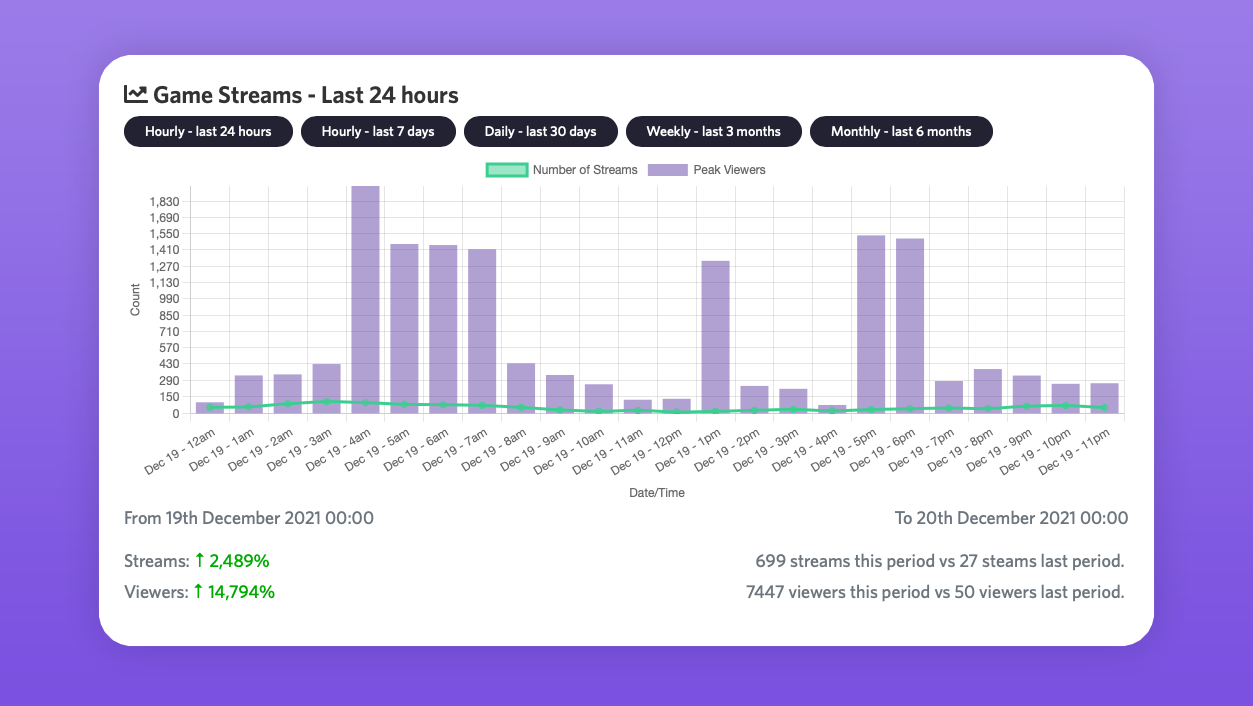Switch to the Hourly - last 7 days view
The width and height of the screenshot is (1253, 706).
point(378,131)
